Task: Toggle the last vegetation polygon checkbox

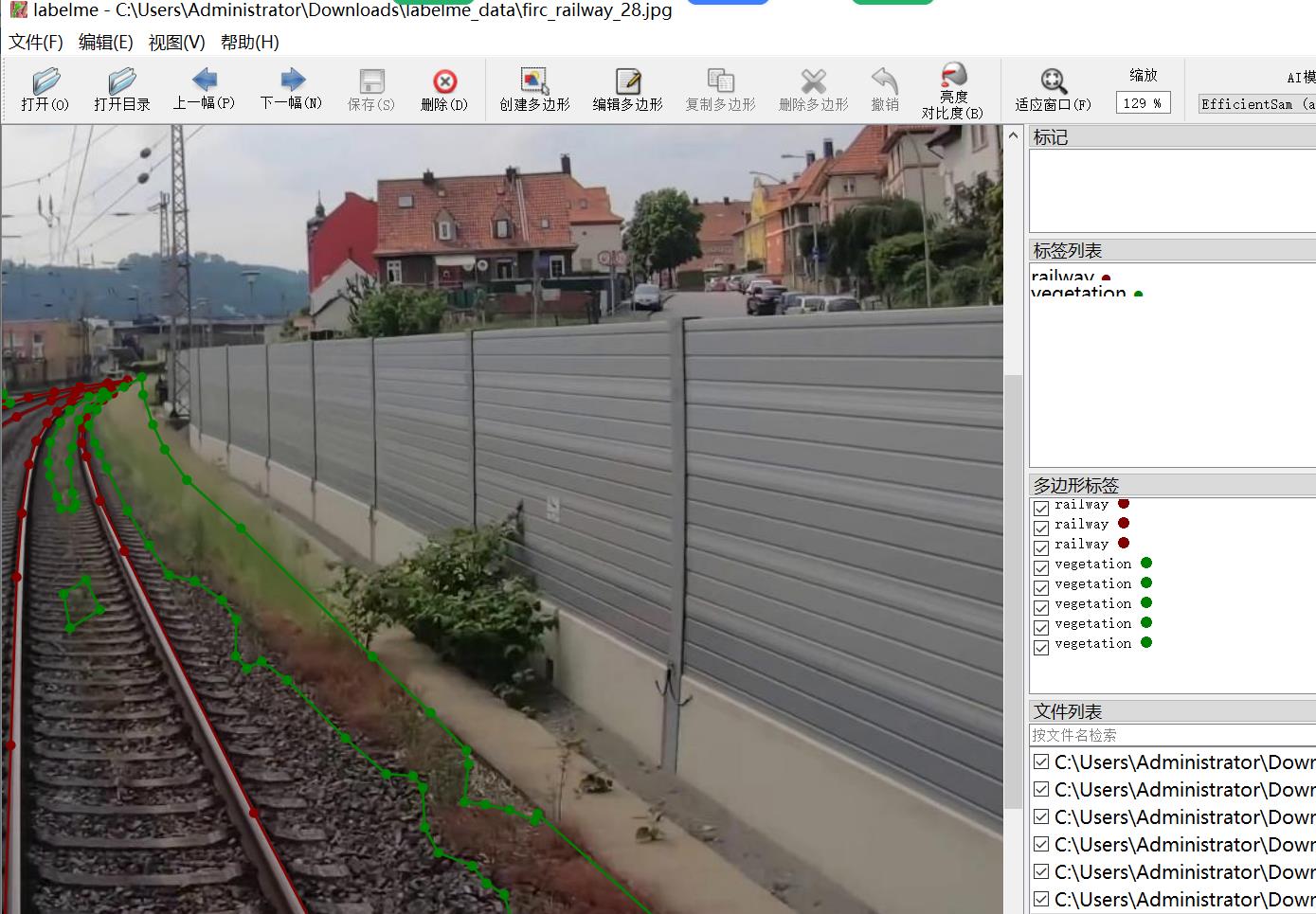Action: point(1041,647)
